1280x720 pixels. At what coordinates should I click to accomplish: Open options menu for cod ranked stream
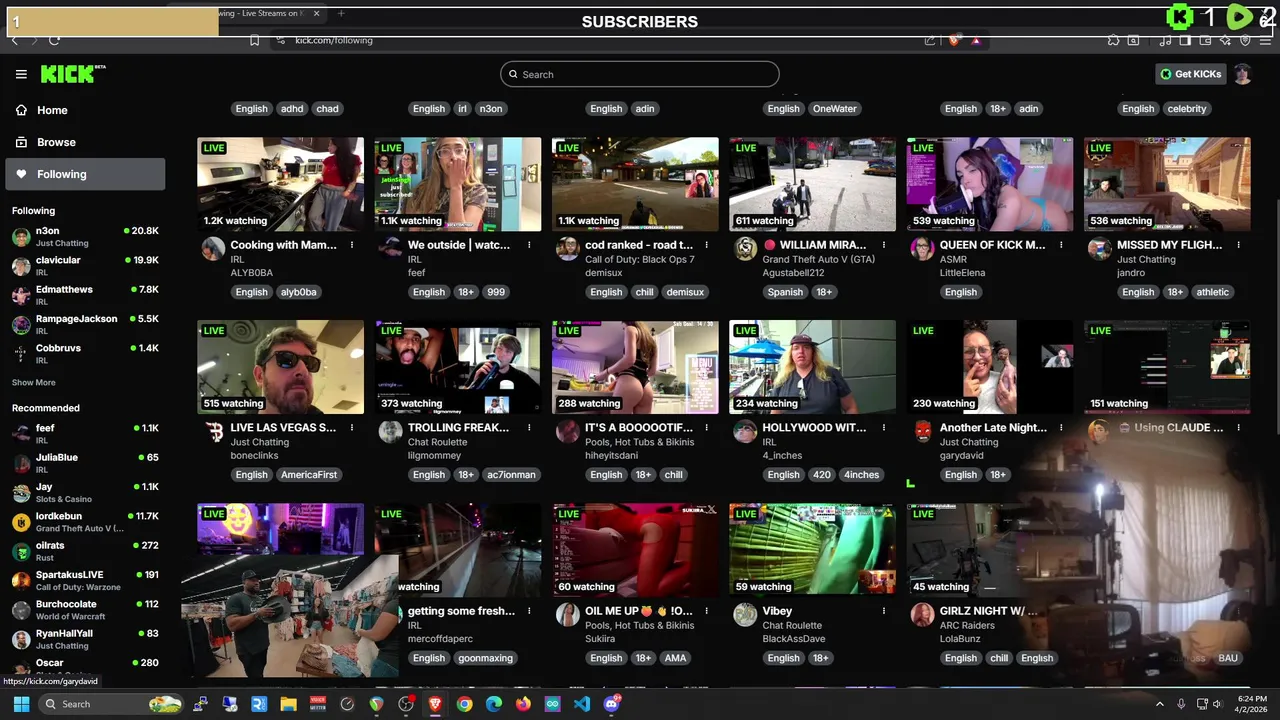click(706, 245)
